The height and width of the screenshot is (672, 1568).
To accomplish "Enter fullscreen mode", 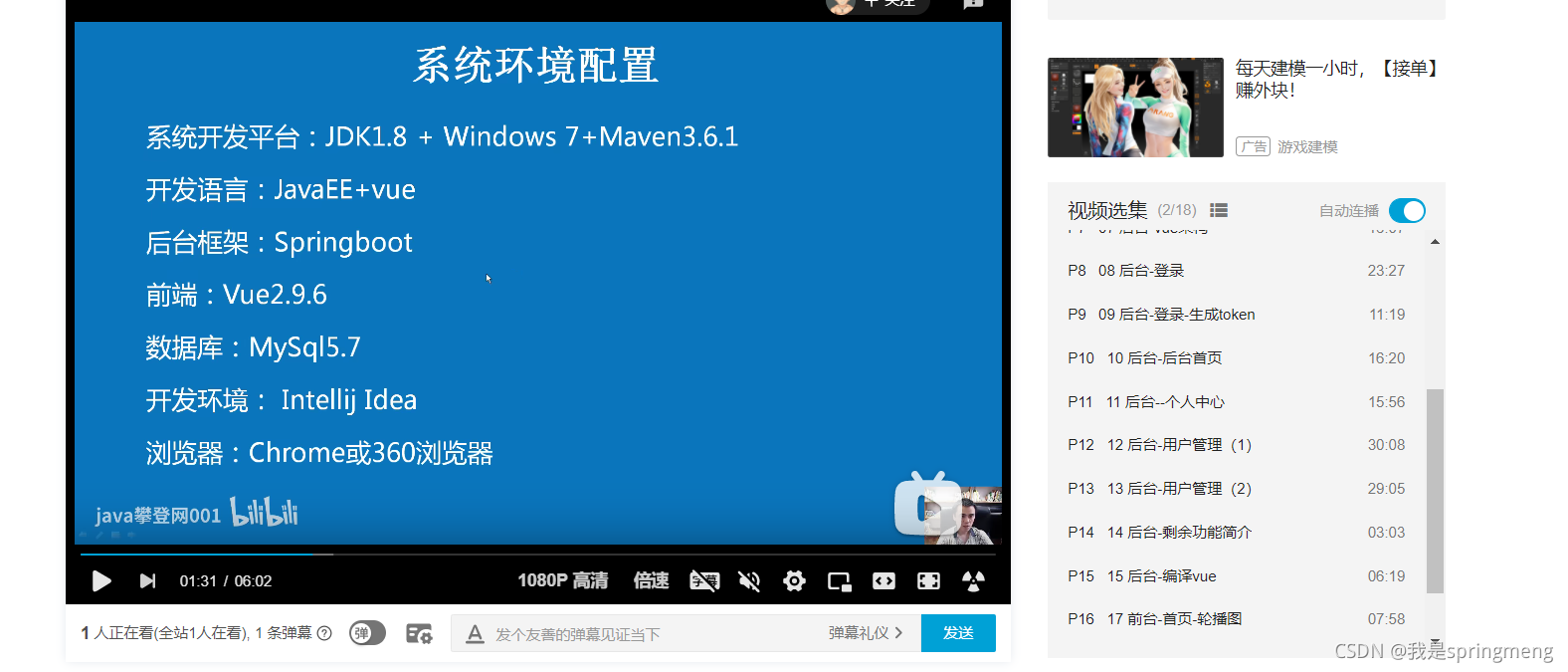I will coord(928,580).
